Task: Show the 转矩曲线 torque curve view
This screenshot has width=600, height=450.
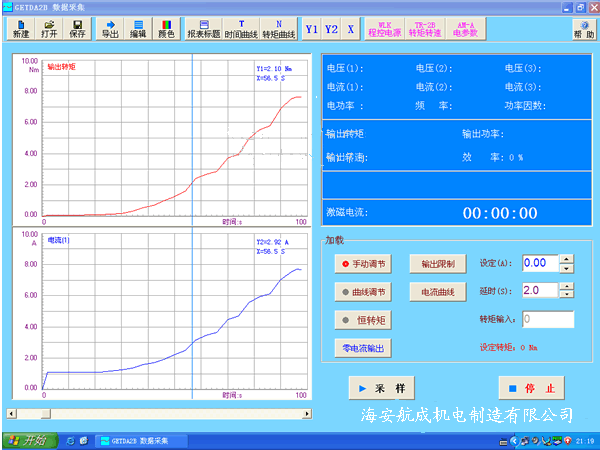Action: [278, 28]
